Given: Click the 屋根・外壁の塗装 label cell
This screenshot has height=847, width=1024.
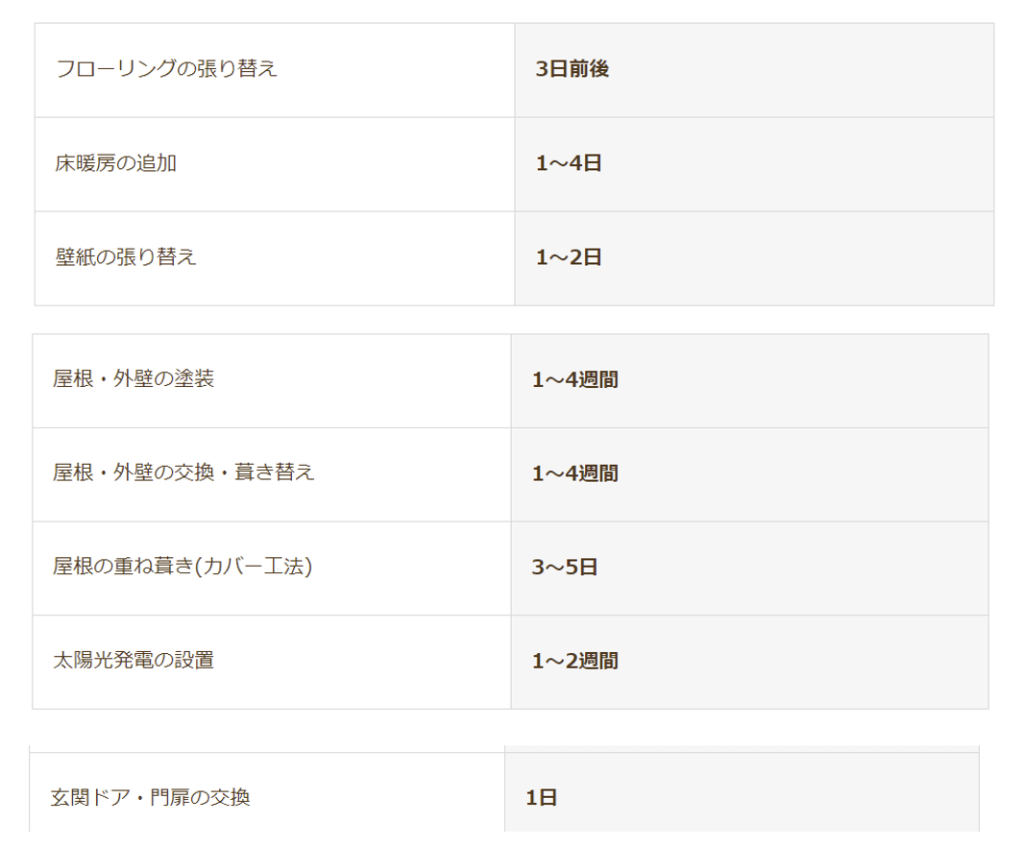Looking at the screenshot, I should coord(134,380).
